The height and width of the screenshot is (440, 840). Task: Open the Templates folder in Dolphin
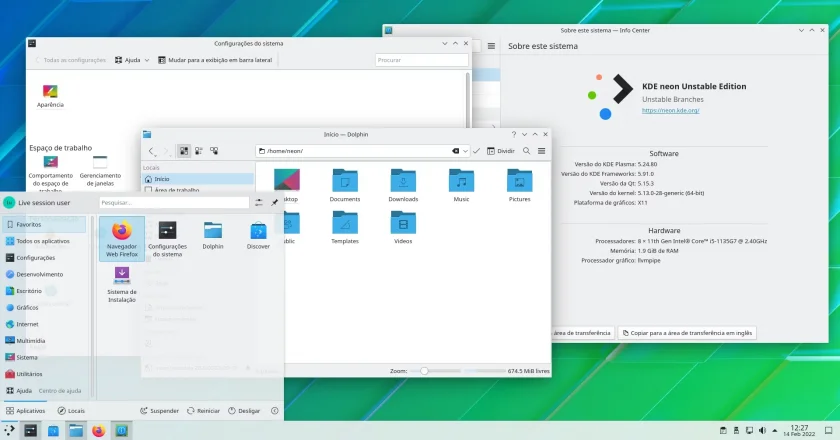(345, 227)
